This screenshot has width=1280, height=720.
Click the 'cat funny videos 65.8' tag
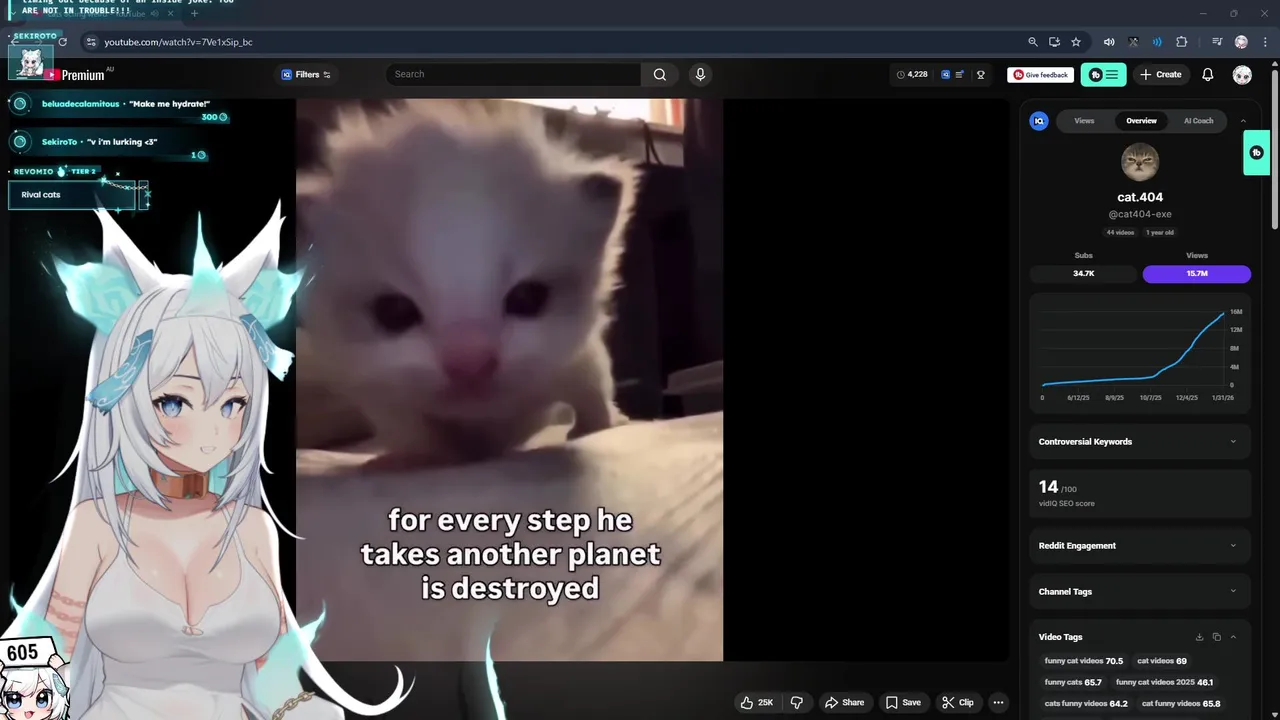[1181, 704]
